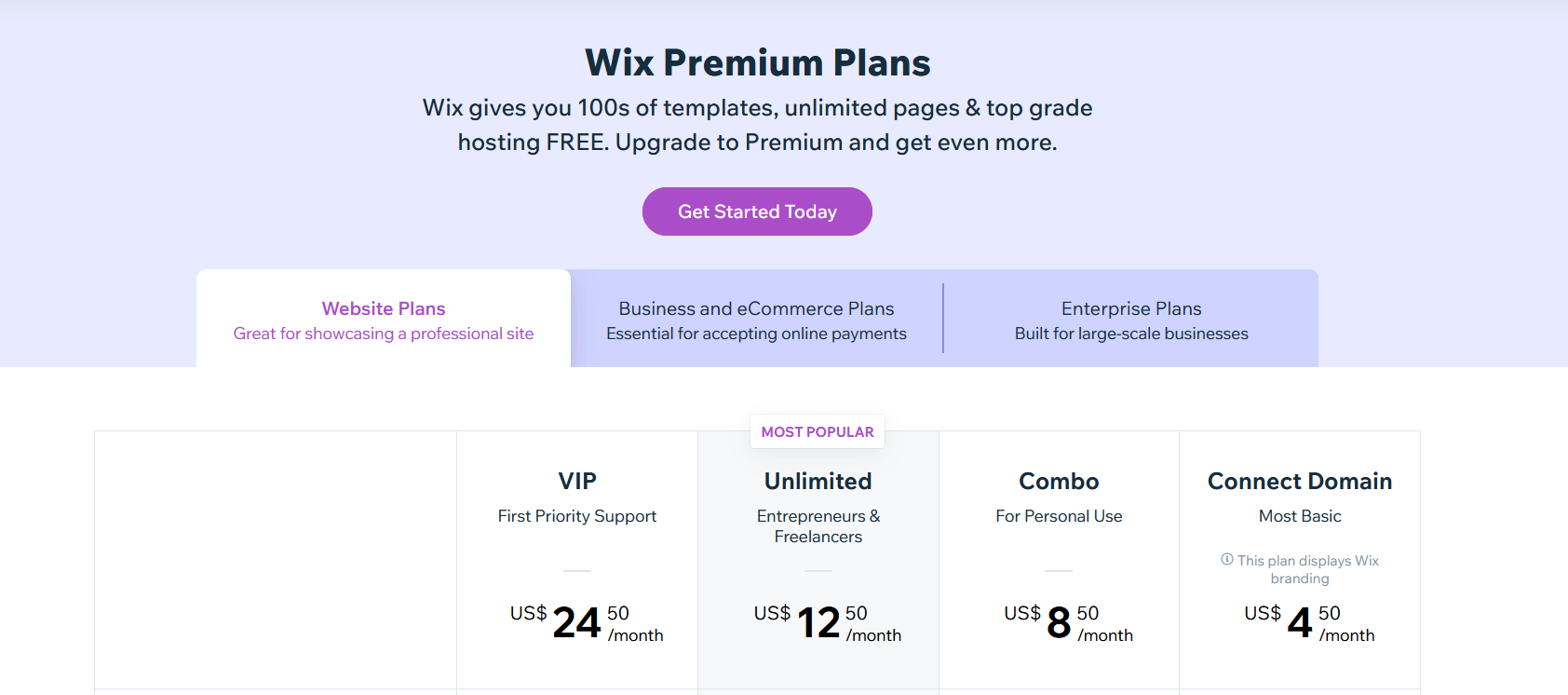Click the US$ 4.50 per month price
The width and height of the screenshot is (1568, 695).
[x=1309, y=622]
